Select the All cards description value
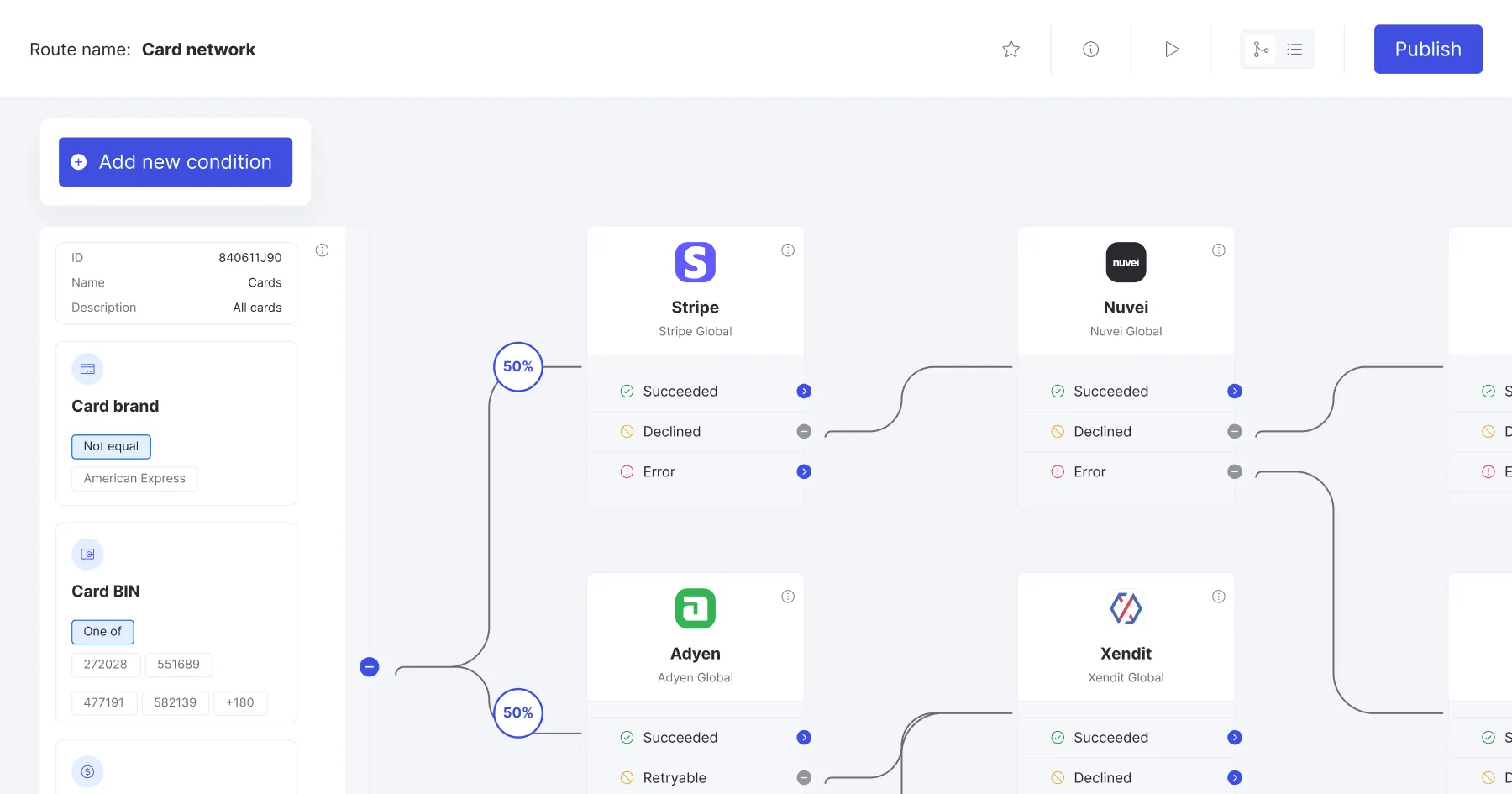 (257, 308)
